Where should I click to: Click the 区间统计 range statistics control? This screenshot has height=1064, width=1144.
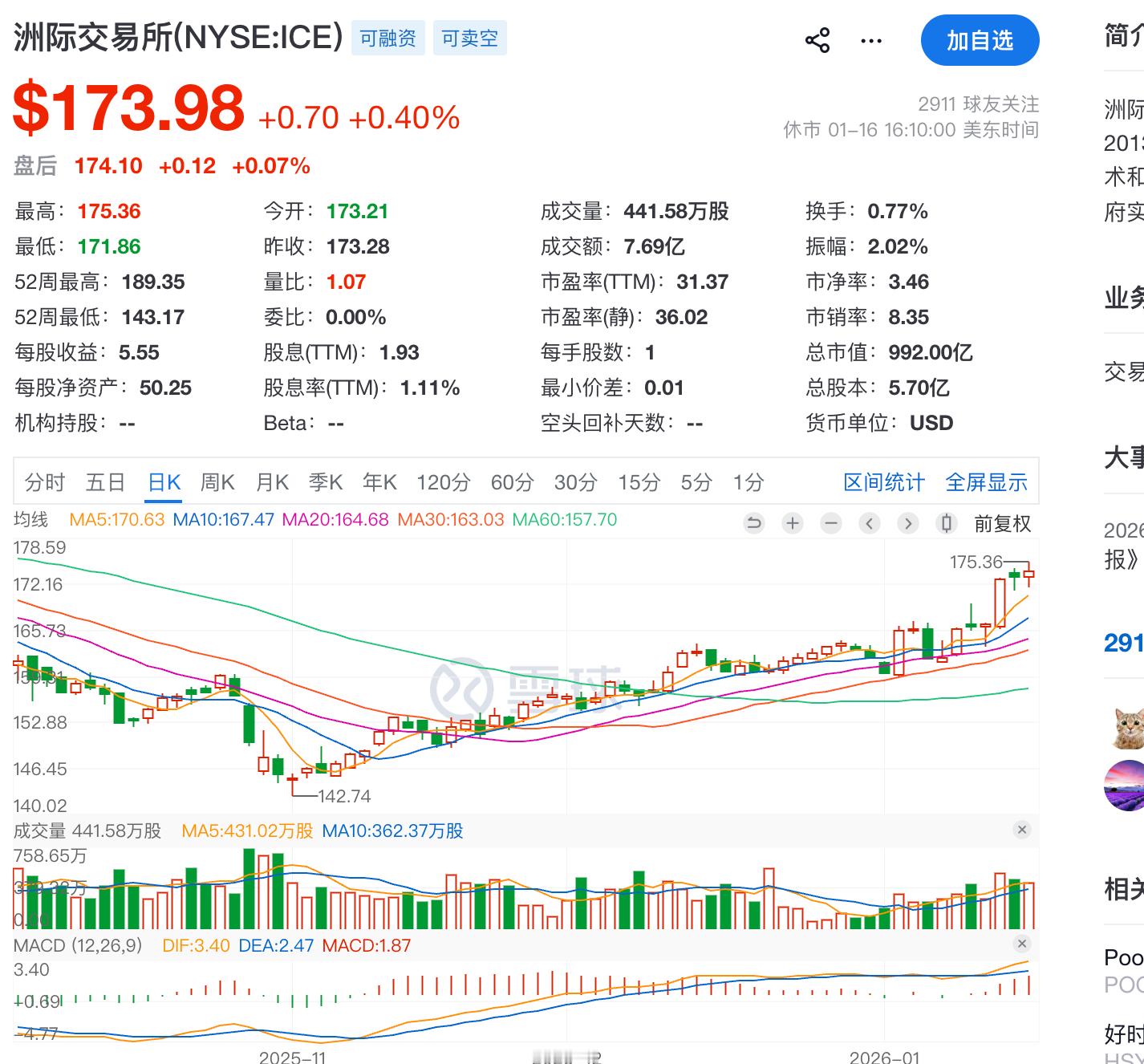[x=885, y=481]
